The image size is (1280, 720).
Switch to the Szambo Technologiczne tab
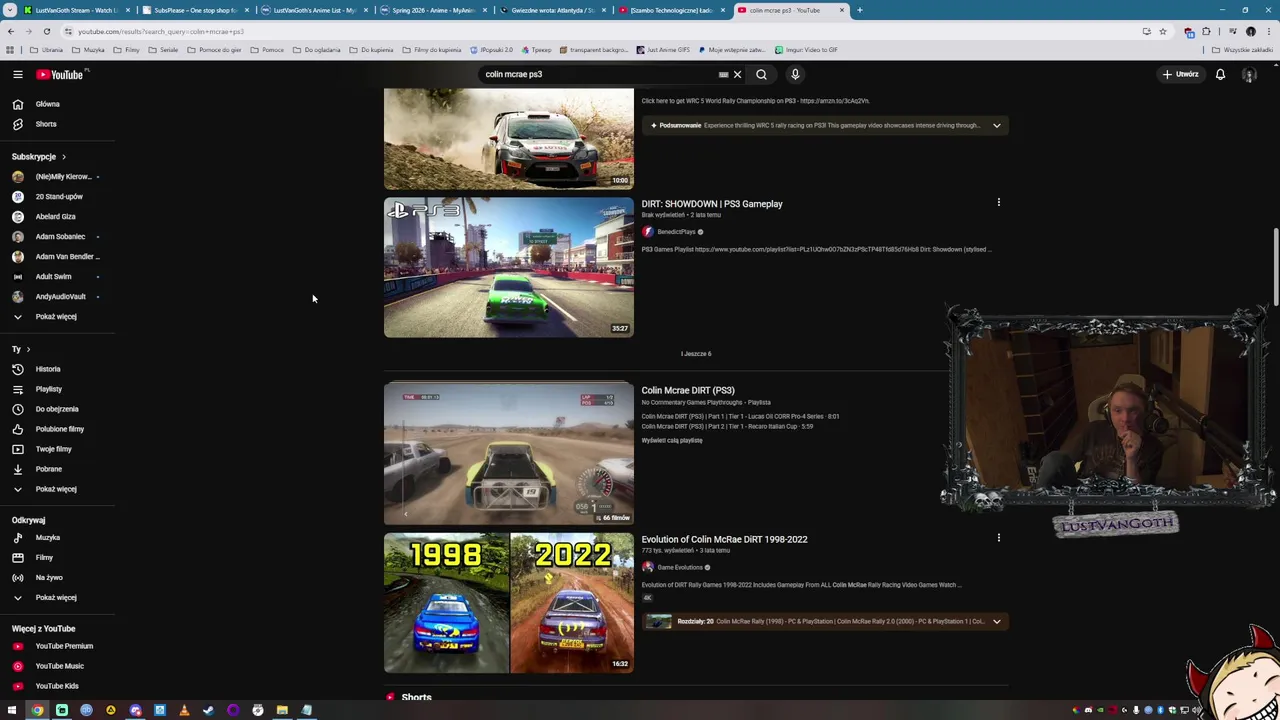(x=671, y=10)
